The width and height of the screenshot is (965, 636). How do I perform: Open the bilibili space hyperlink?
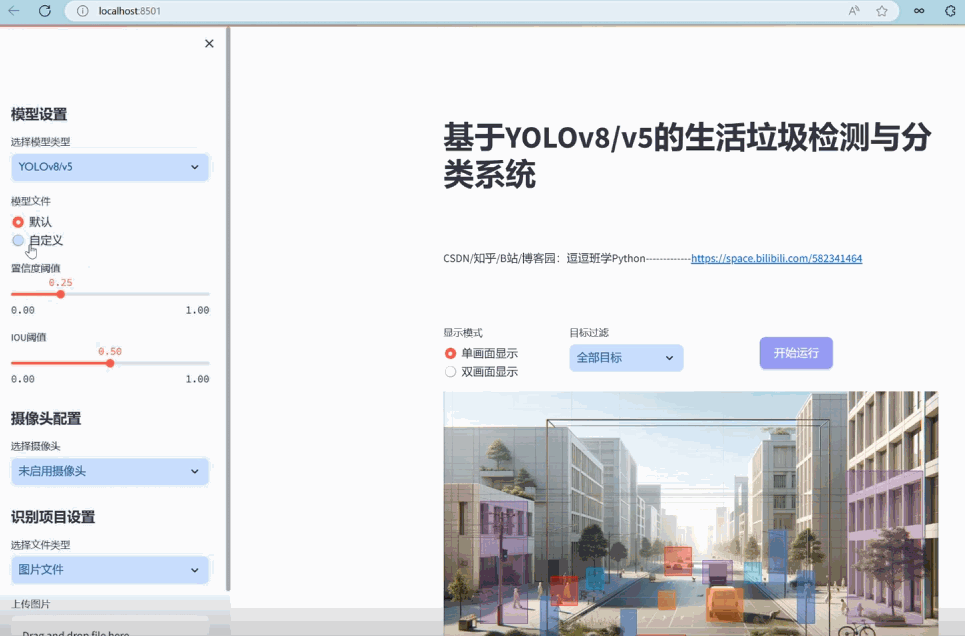click(x=776, y=258)
